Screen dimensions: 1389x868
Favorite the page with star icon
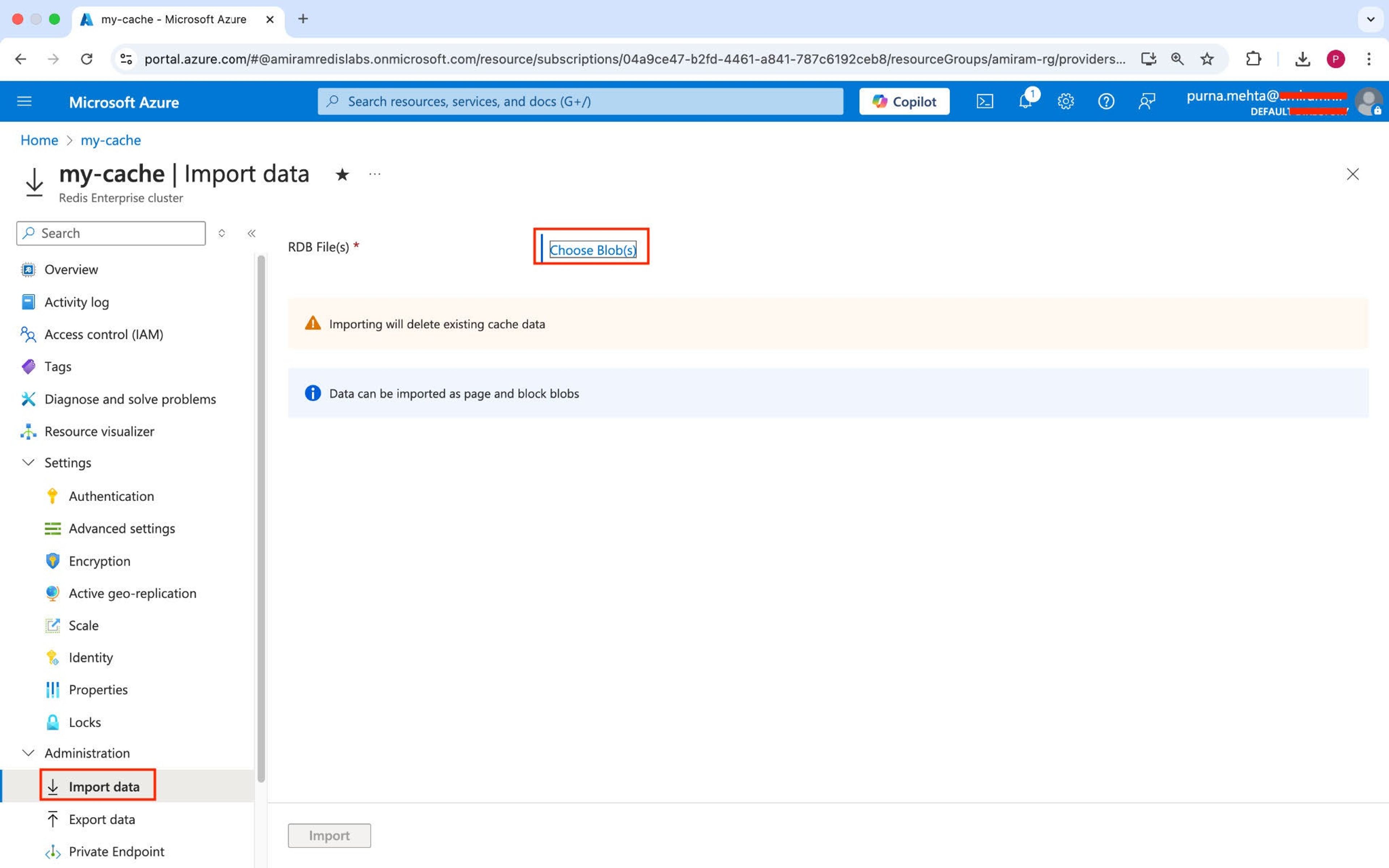342,174
